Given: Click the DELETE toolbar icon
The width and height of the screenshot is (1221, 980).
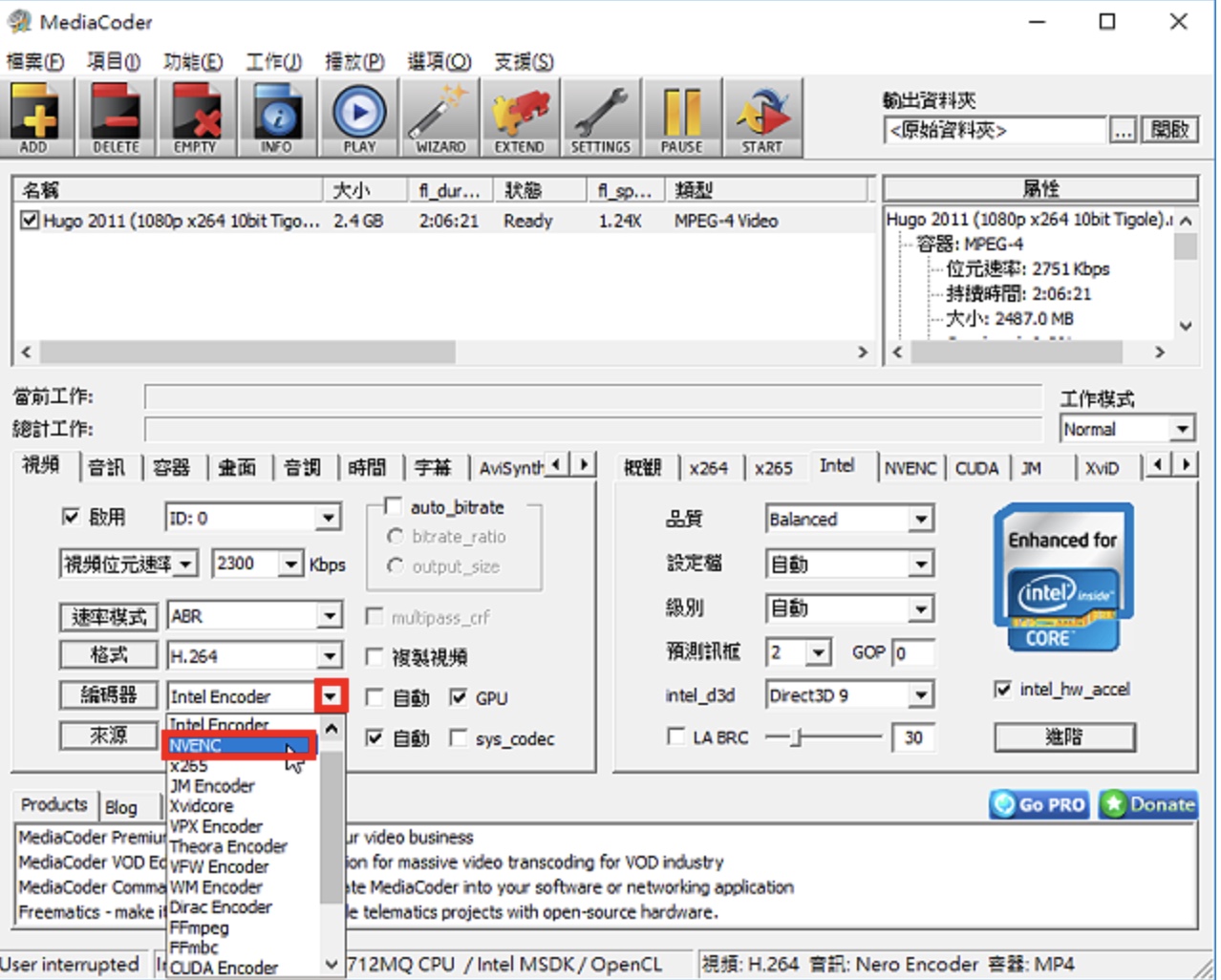Looking at the screenshot, I should [116, 118].
